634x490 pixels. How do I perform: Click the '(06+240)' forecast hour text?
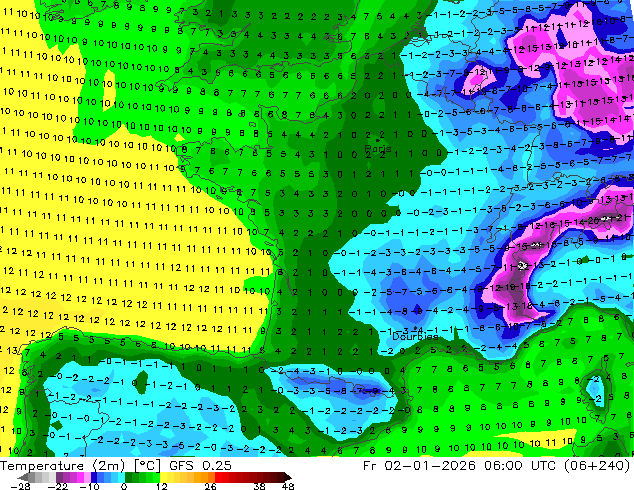click(599, 466)
